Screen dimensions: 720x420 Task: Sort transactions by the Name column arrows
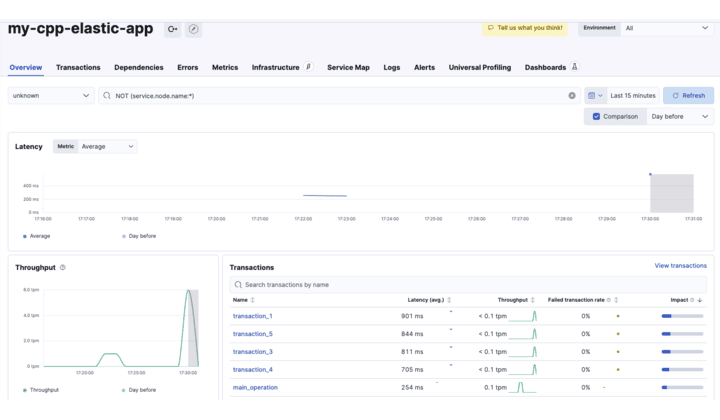[252, 300]
